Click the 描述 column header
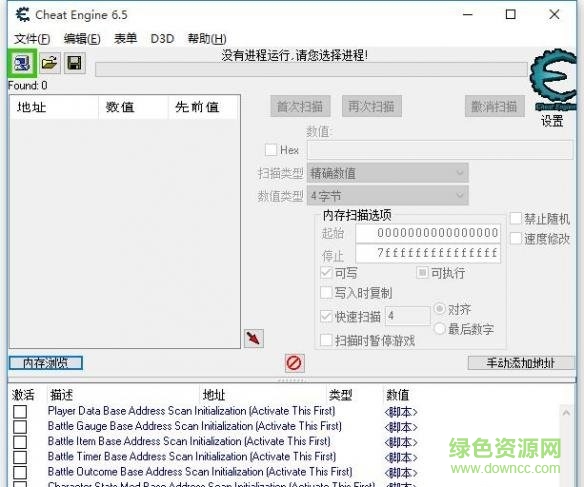This screenshot has width=584, height=487. pyautogui.click(x=62, y=394)
